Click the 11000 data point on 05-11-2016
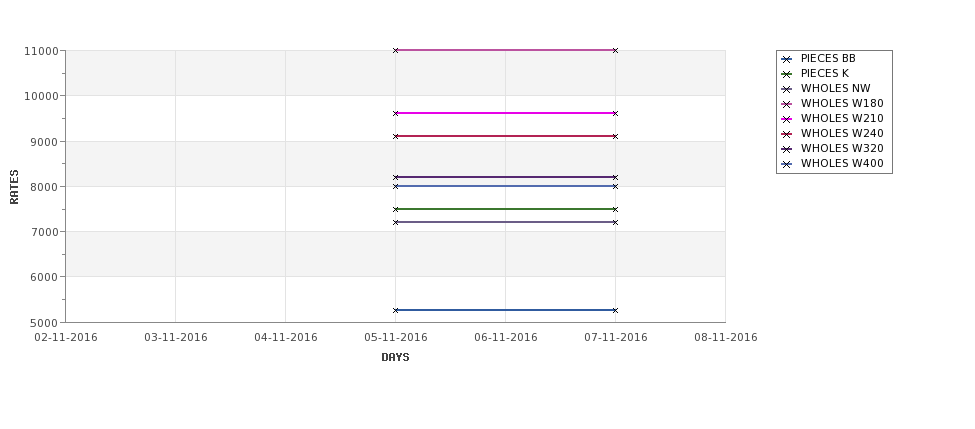This screenshot has width=975, height=429. pyautogui.click(x=395, y=50)
